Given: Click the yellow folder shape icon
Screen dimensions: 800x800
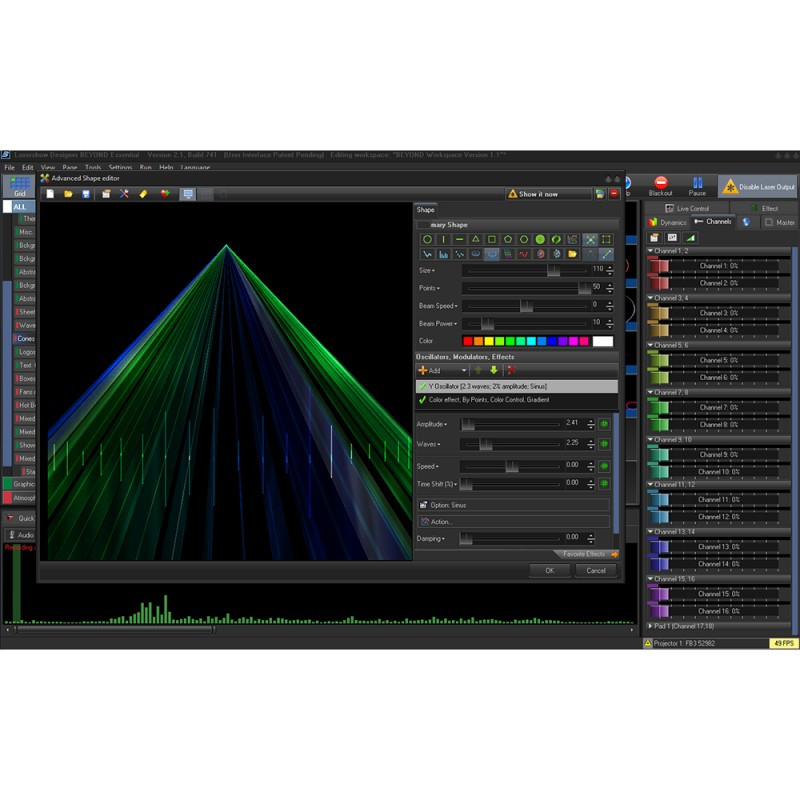Looking at the screenshot, I should (x=572, y=254).
